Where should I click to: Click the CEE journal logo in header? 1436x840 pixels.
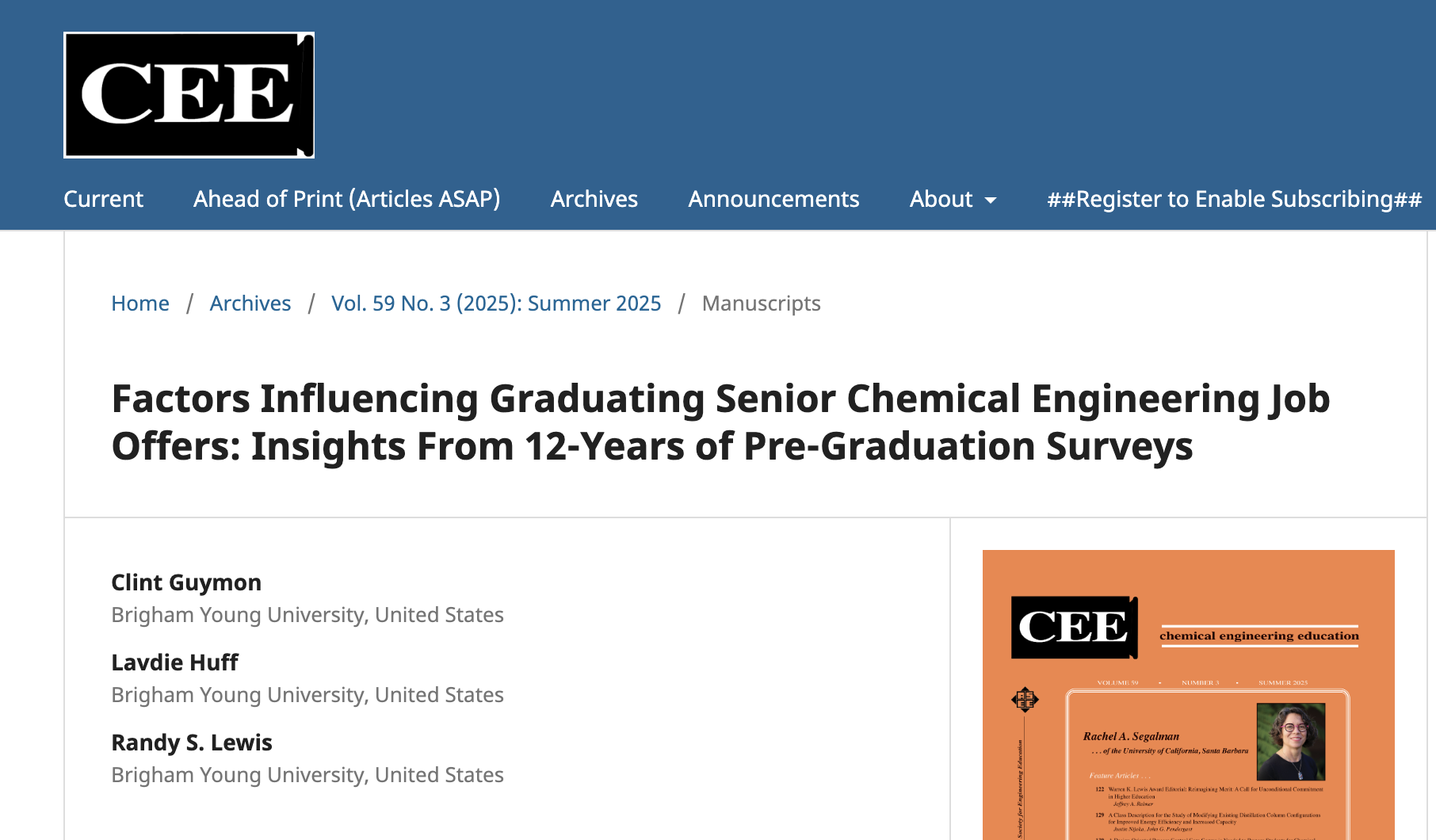pyautogui.click(x=189, y=95)
